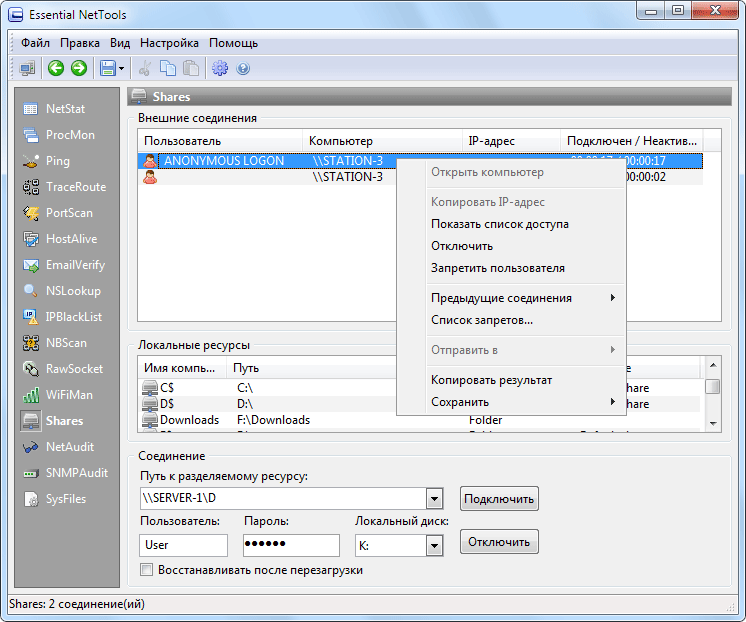Open the Помощь menu

[234, 43]
